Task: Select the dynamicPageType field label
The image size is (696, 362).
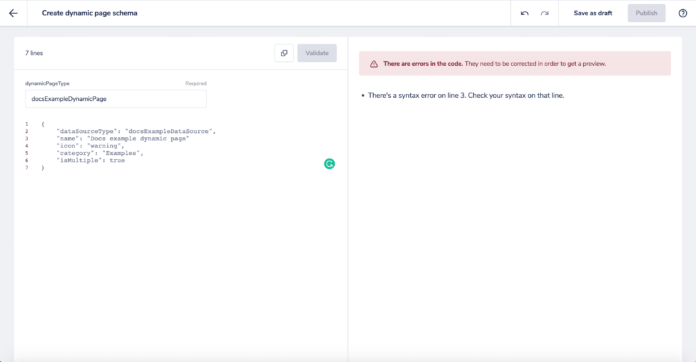Action: [x=47, y=83]
